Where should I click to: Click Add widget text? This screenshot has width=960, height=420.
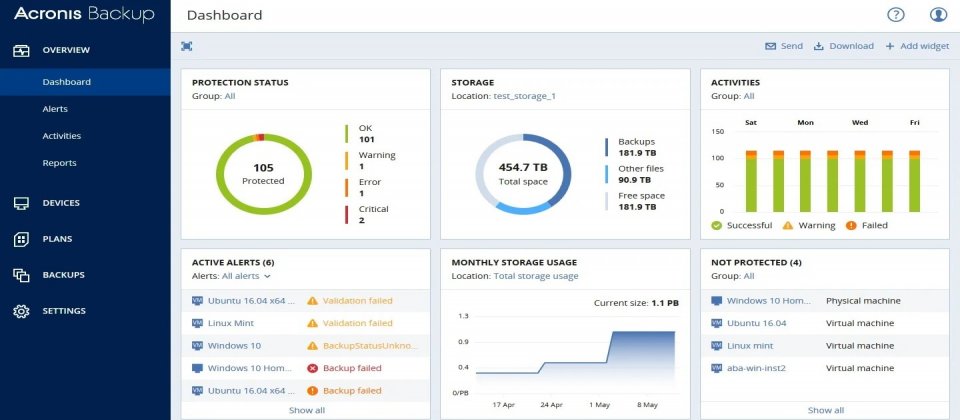point(924,46)
